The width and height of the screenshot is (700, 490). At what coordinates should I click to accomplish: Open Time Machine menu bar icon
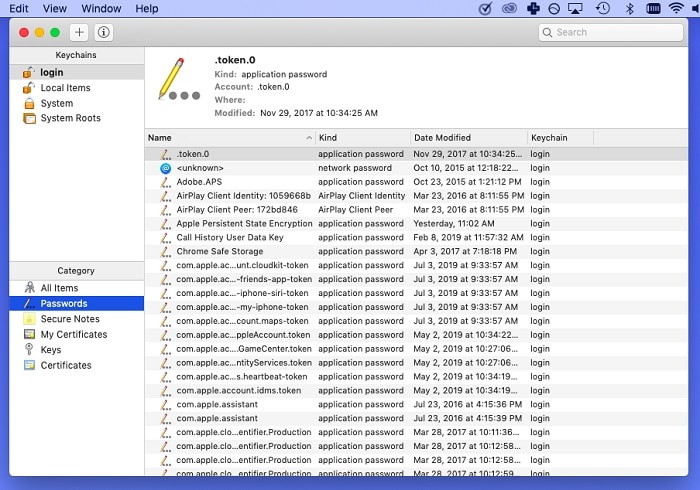(603, 8)
